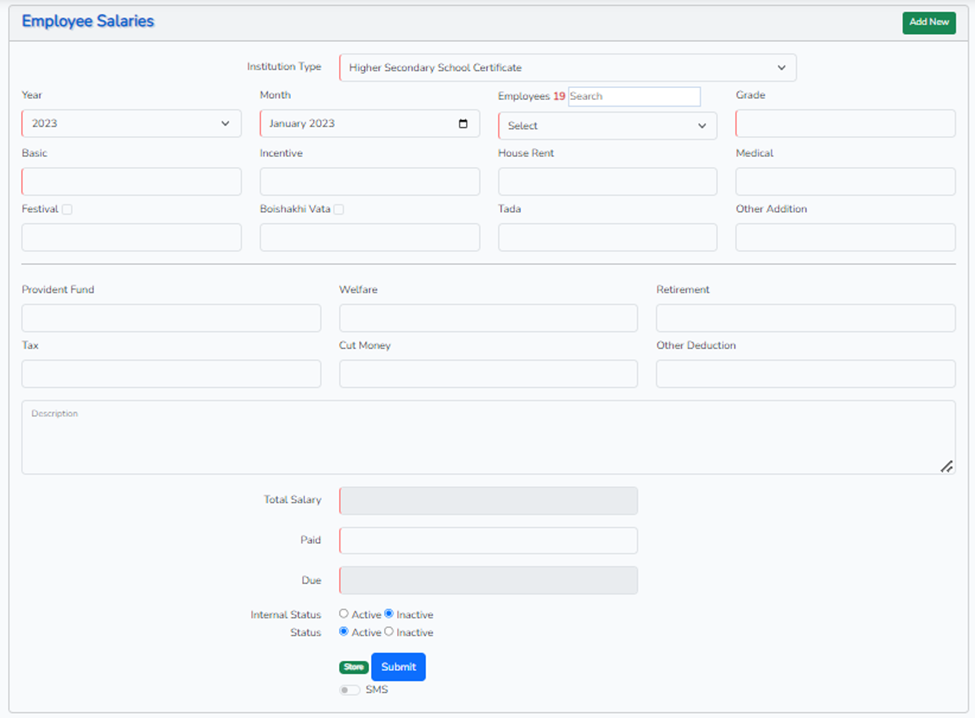The width and height of the screenshot is (975, 718).
Task: Click the employee count number 19
Action: 559,96
